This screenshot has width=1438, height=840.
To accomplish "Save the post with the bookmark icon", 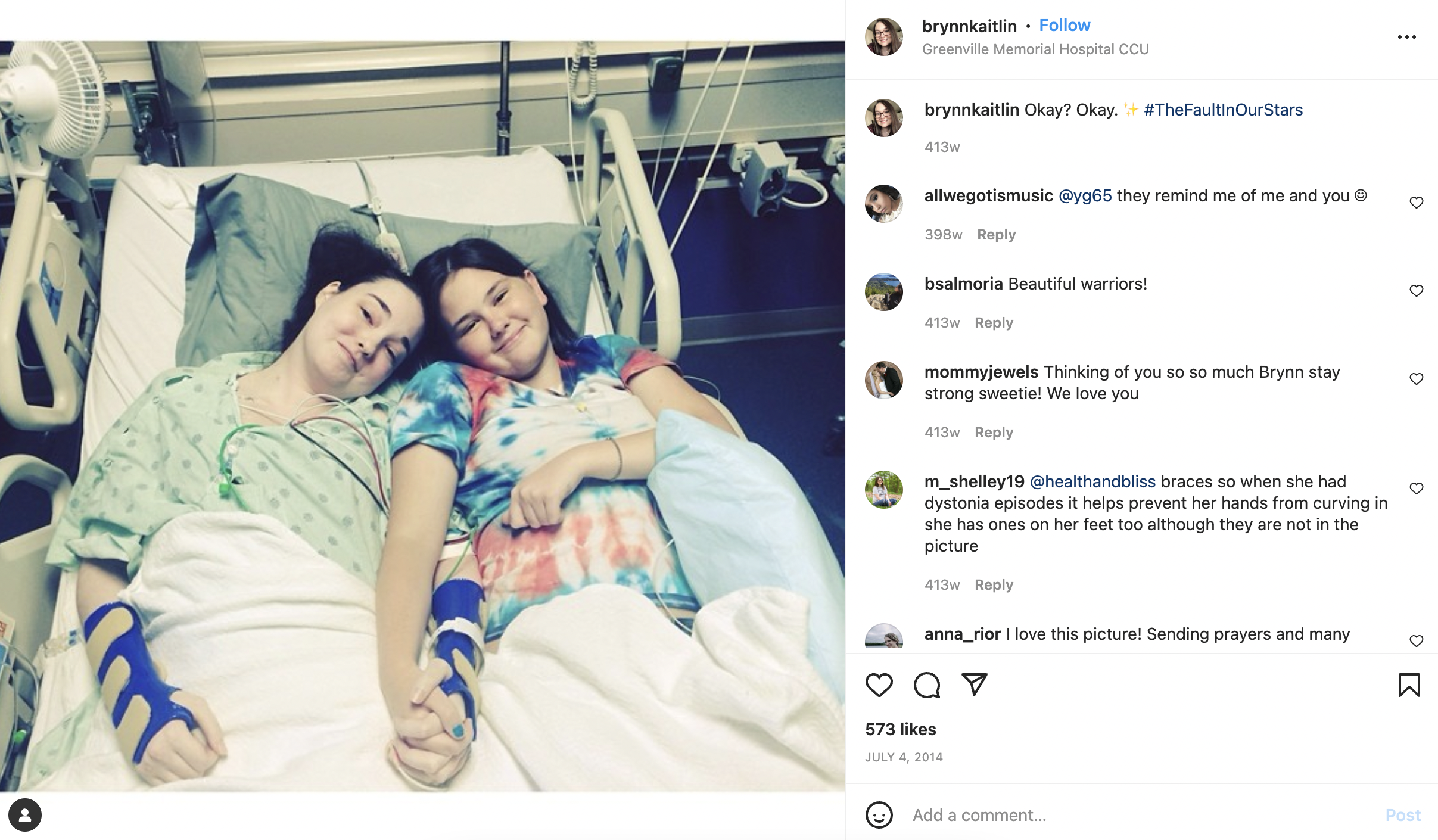I will pyautogui.click(x=1409, y=685).
